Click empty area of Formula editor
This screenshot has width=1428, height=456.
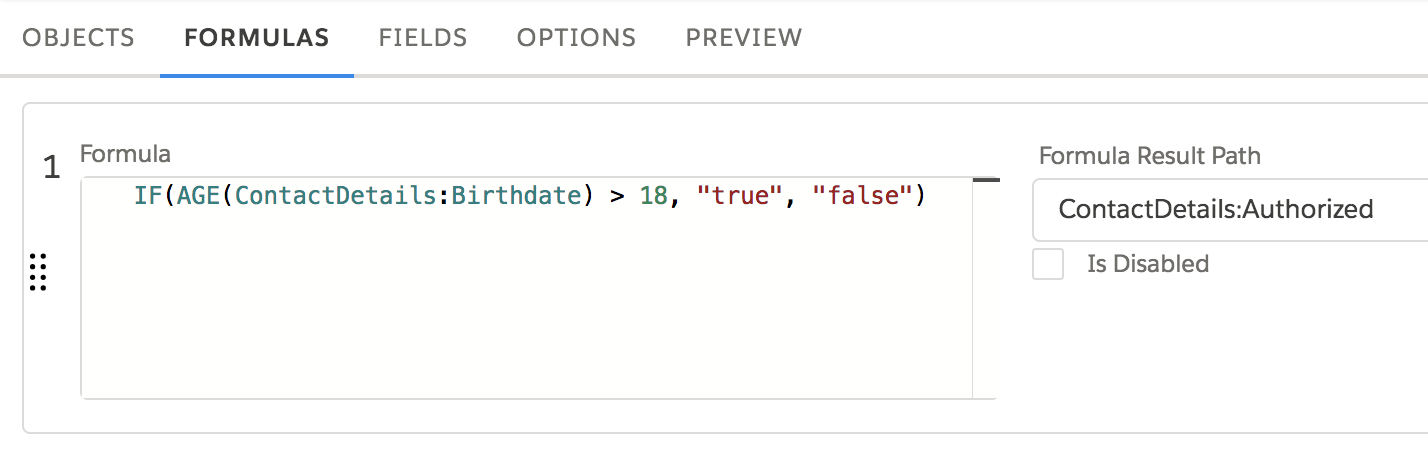526,310
